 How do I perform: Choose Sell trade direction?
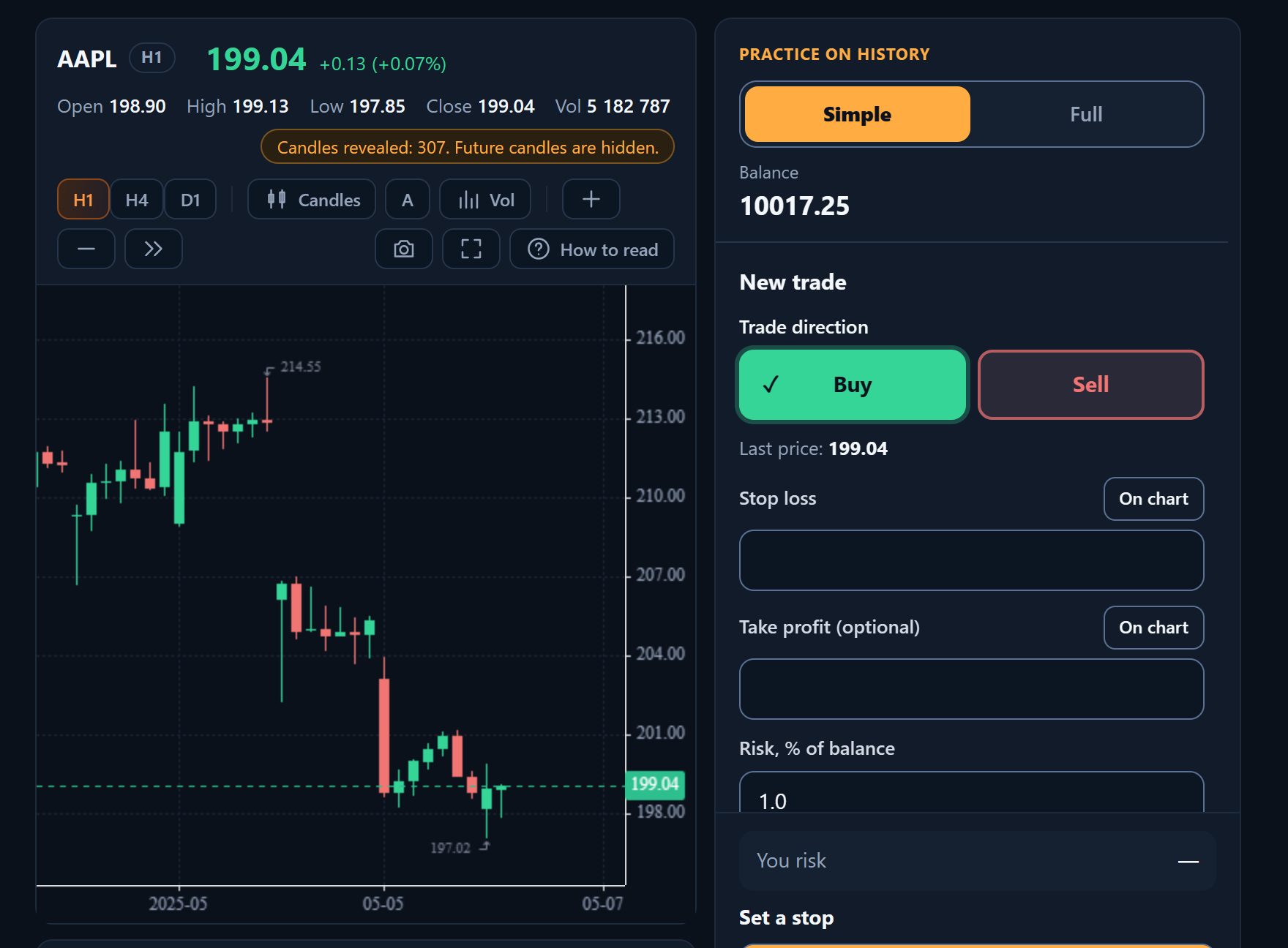point(1091,385)
